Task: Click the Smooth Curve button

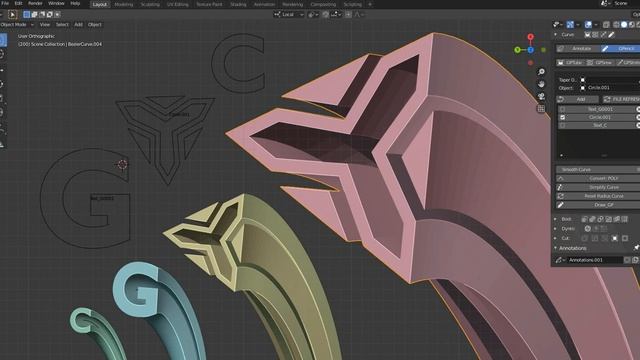Action: pos(598,169)
